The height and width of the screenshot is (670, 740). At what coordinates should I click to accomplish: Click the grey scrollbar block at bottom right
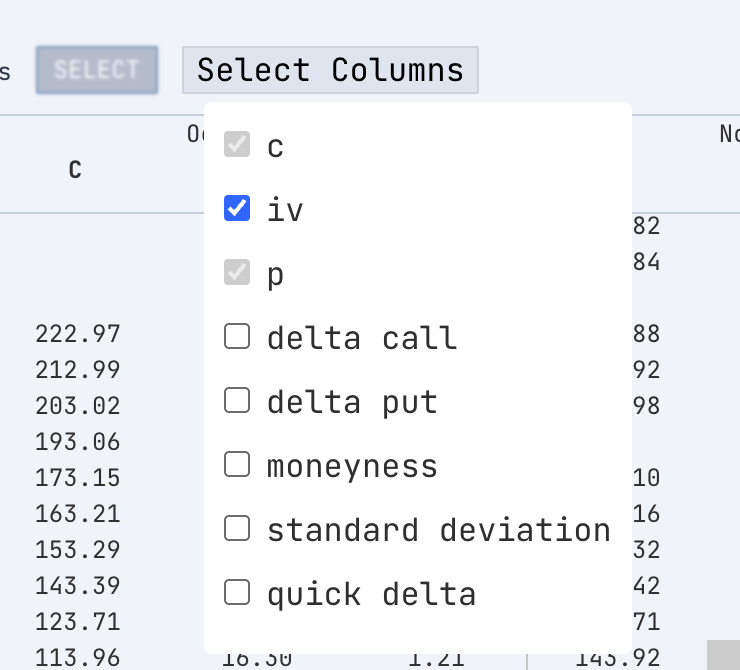(723, 655)
